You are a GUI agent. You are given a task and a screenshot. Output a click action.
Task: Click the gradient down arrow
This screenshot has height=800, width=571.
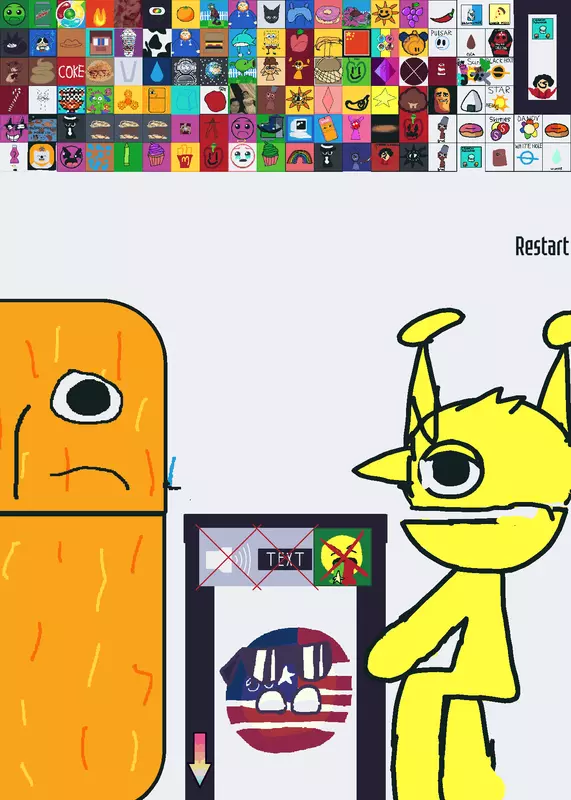[x=200, y=760]
